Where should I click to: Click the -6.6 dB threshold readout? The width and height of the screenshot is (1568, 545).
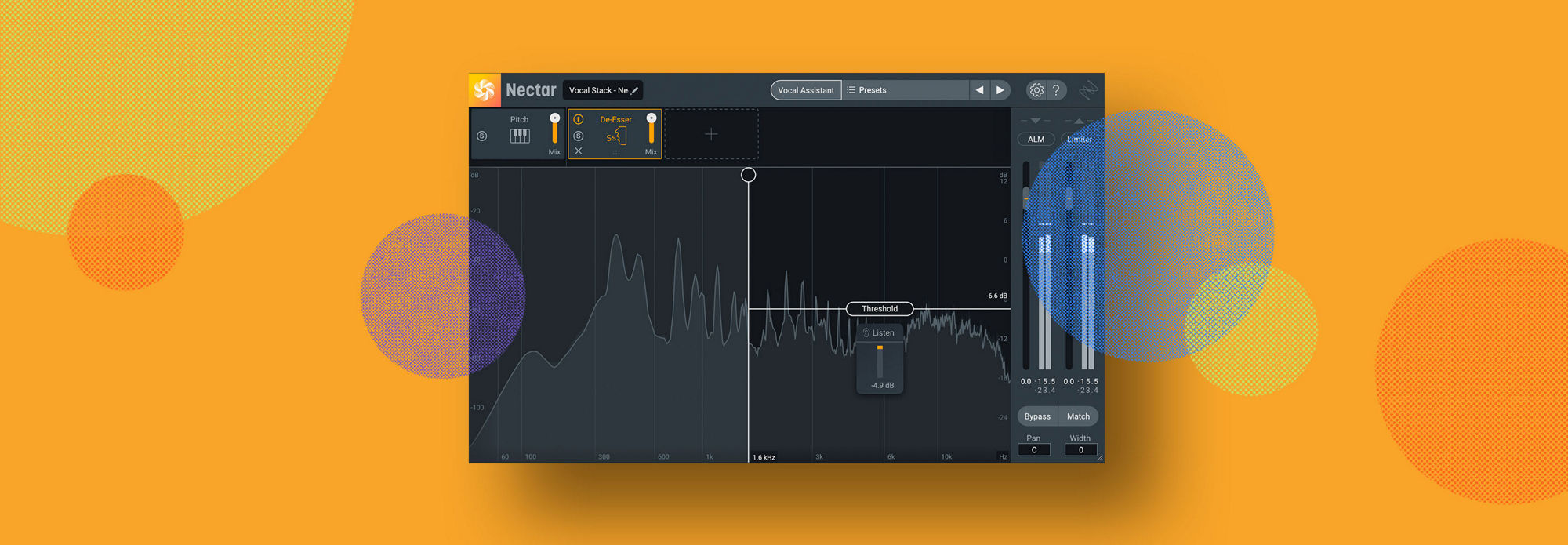tap(996, 296)
